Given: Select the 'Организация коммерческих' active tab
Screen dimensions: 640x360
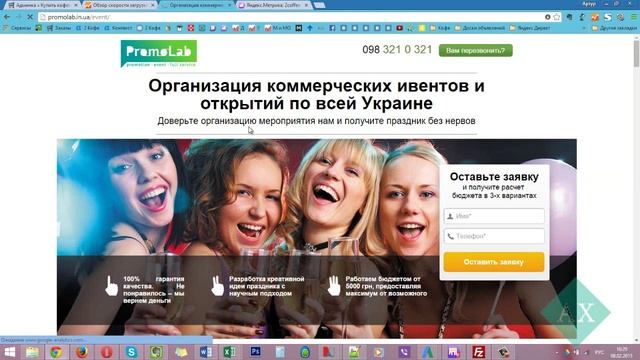Looking at the screenshot, I should click(197, 5).
